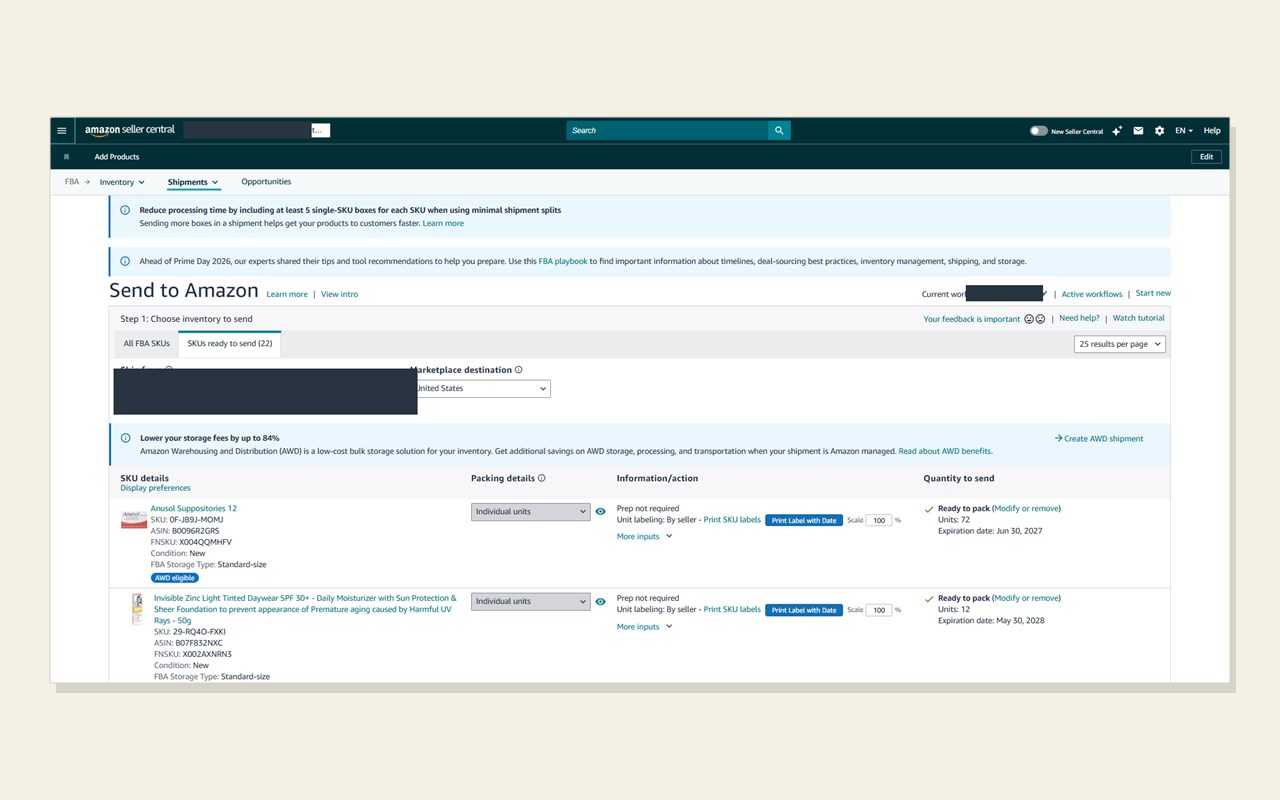Open the settings gear icon
This screenshot has height=800, width=1280.
[x=1160, y=131]
